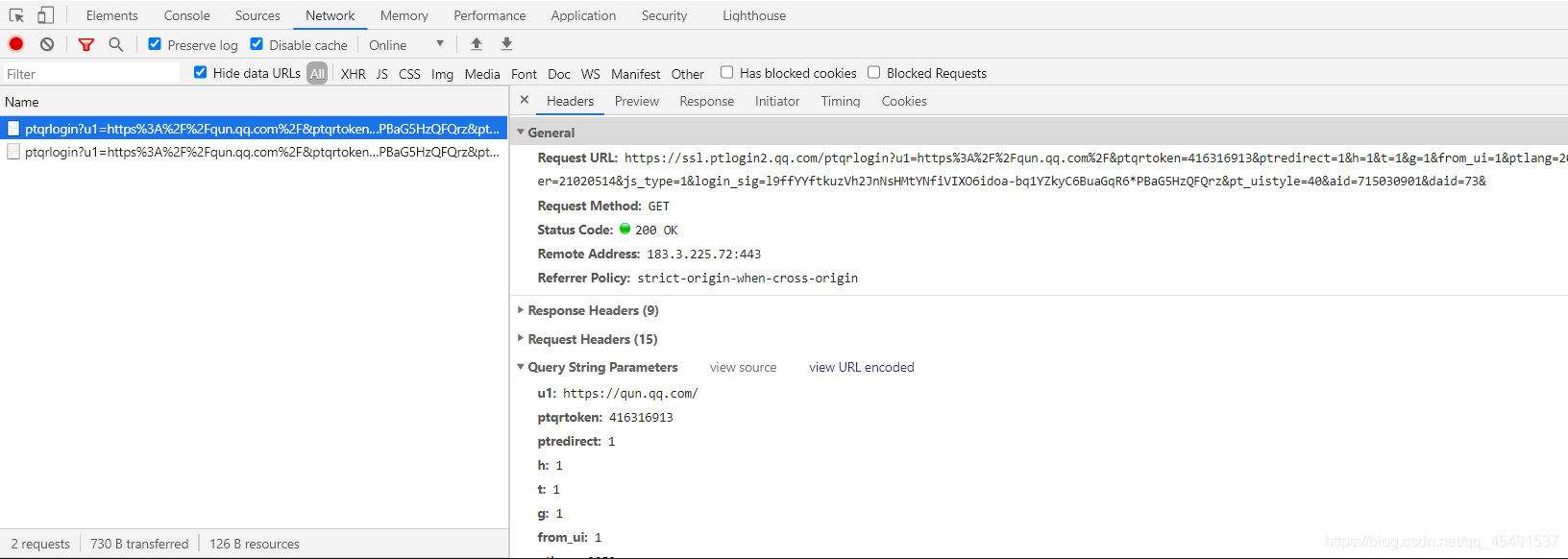Uncheck the Preserve log checkbox
Viewport: 1568px width, 559px height.
point(155,44)
